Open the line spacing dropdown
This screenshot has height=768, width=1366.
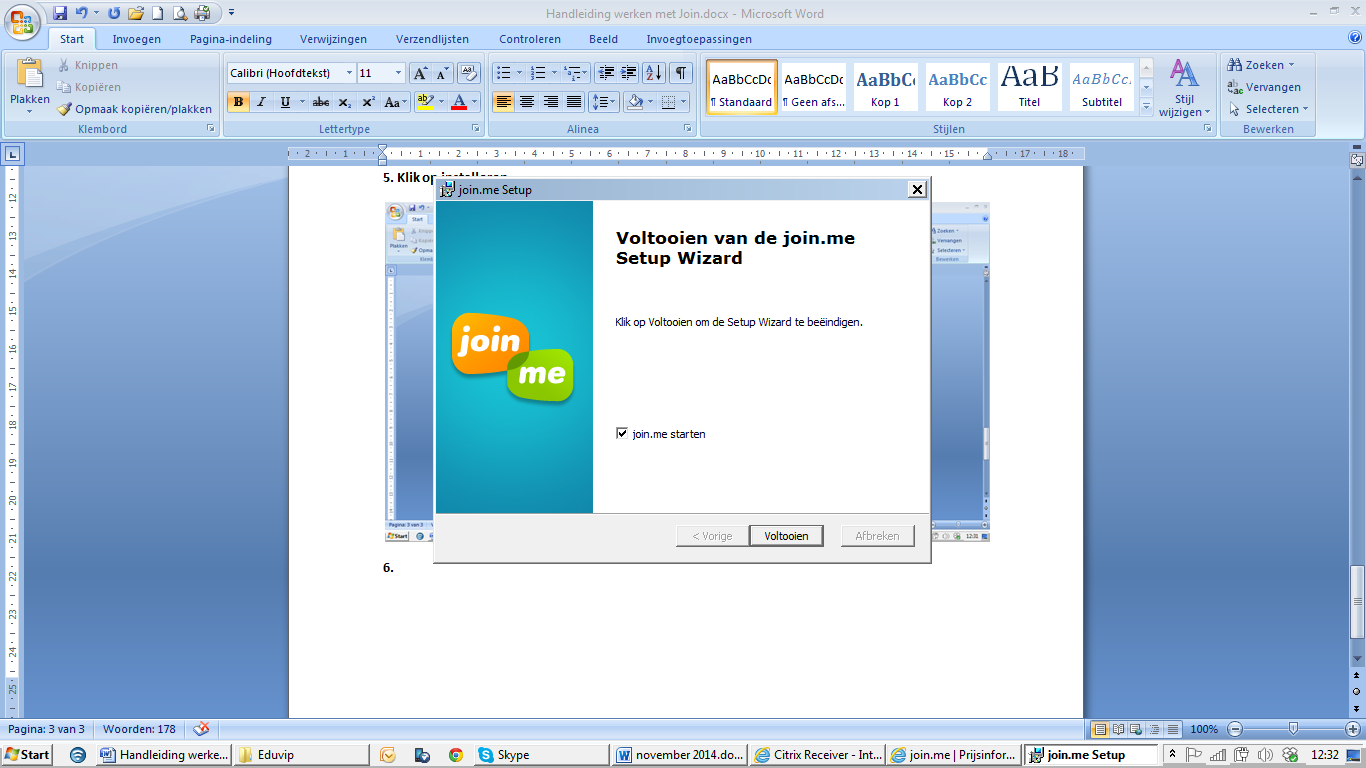coord(604,102)
